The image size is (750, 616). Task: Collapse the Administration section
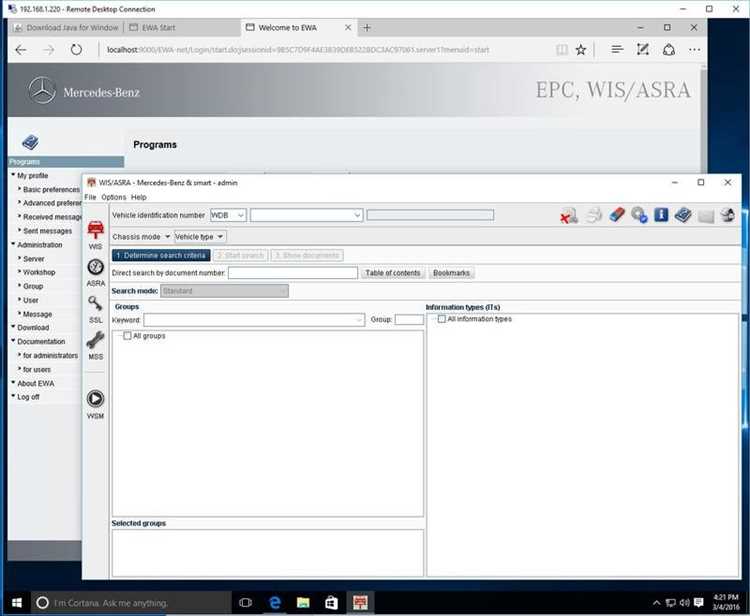point(39,245)
